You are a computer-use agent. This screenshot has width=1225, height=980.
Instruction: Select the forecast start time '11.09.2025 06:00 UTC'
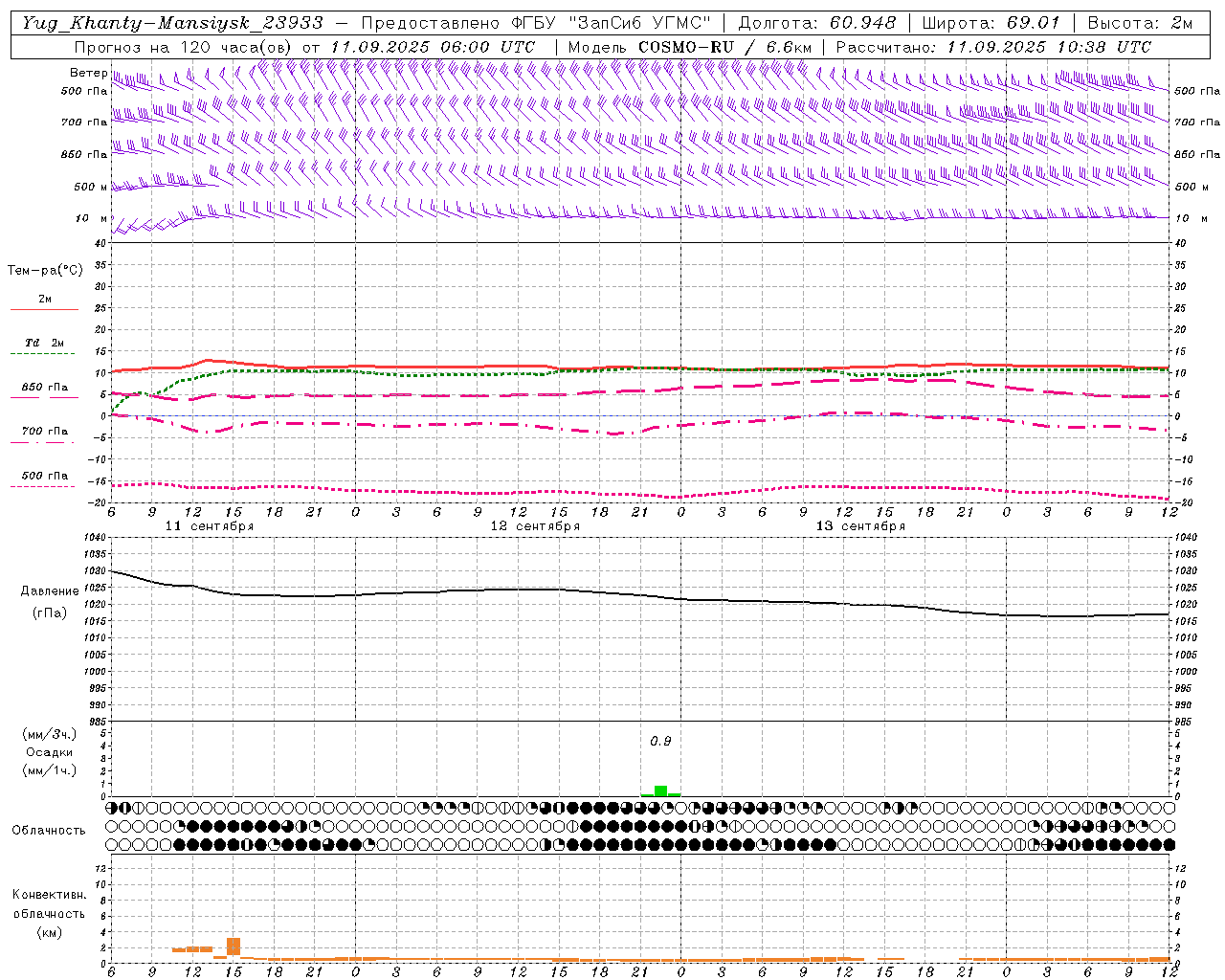pyautogui.click(x=433, y=47)
